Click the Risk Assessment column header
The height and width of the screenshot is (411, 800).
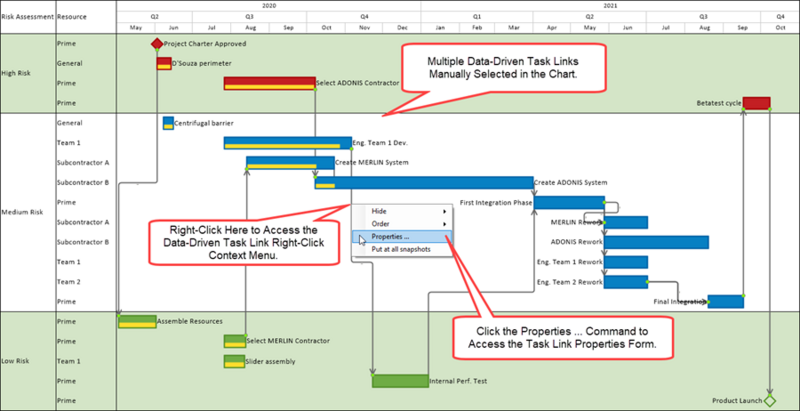click(28, 17)
